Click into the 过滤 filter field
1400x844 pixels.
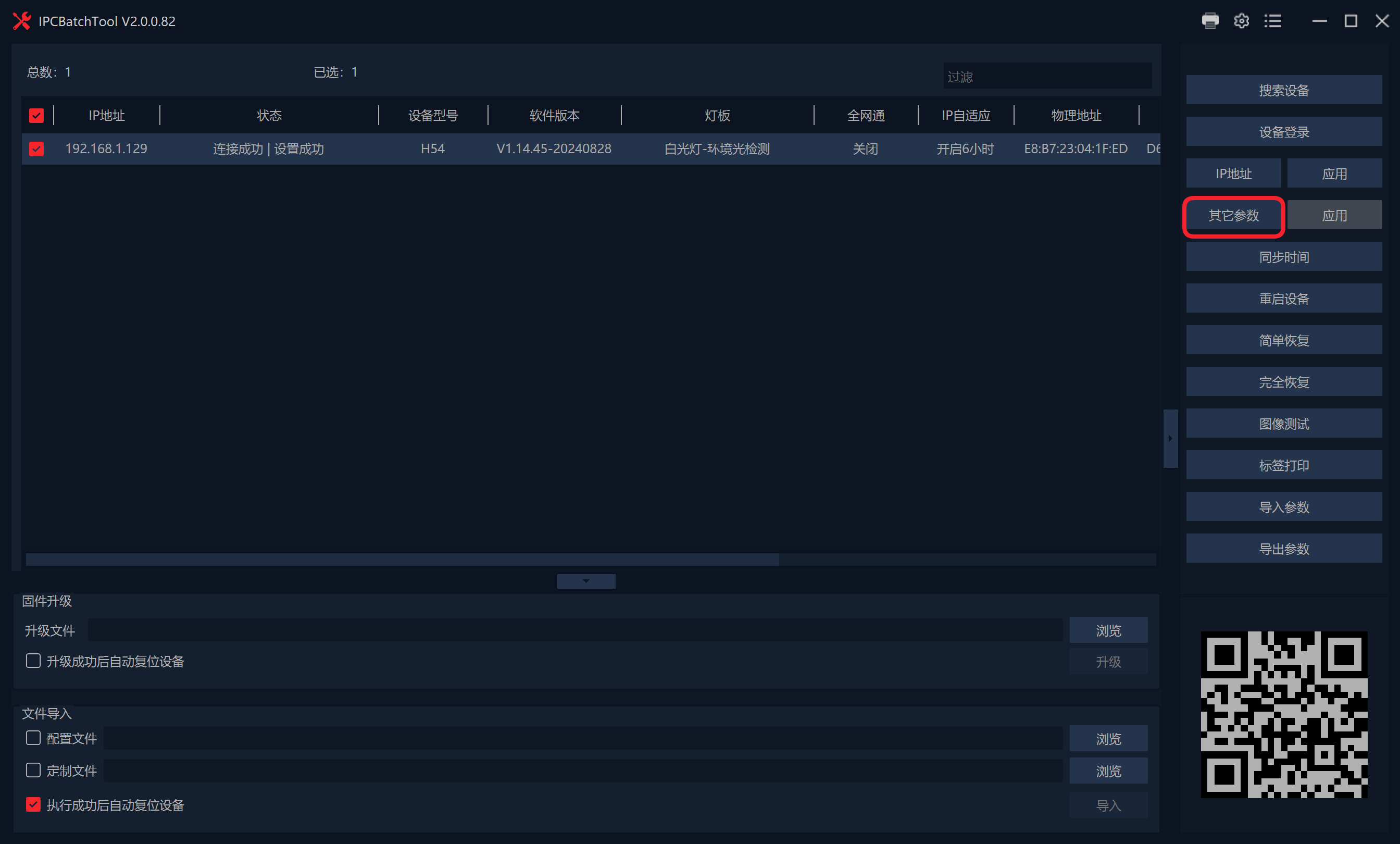point(1046,76)
